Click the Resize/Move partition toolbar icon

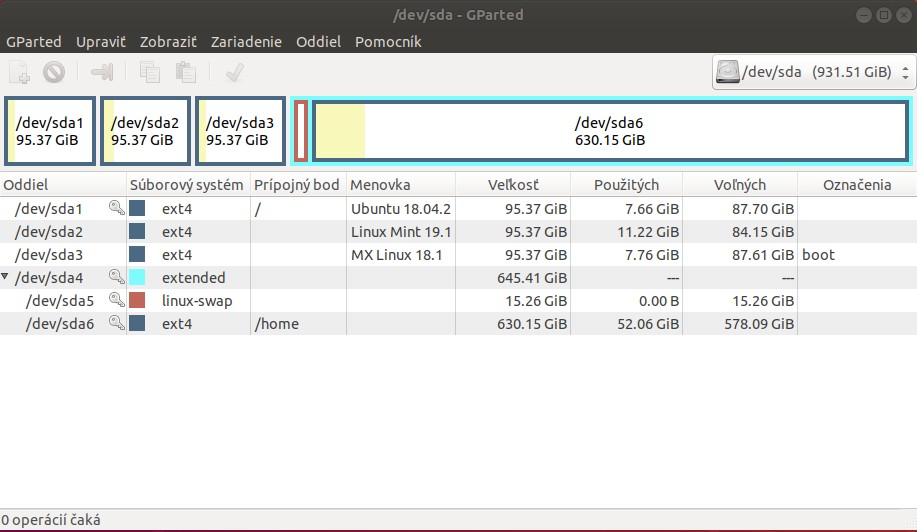[x=102, y=72]
